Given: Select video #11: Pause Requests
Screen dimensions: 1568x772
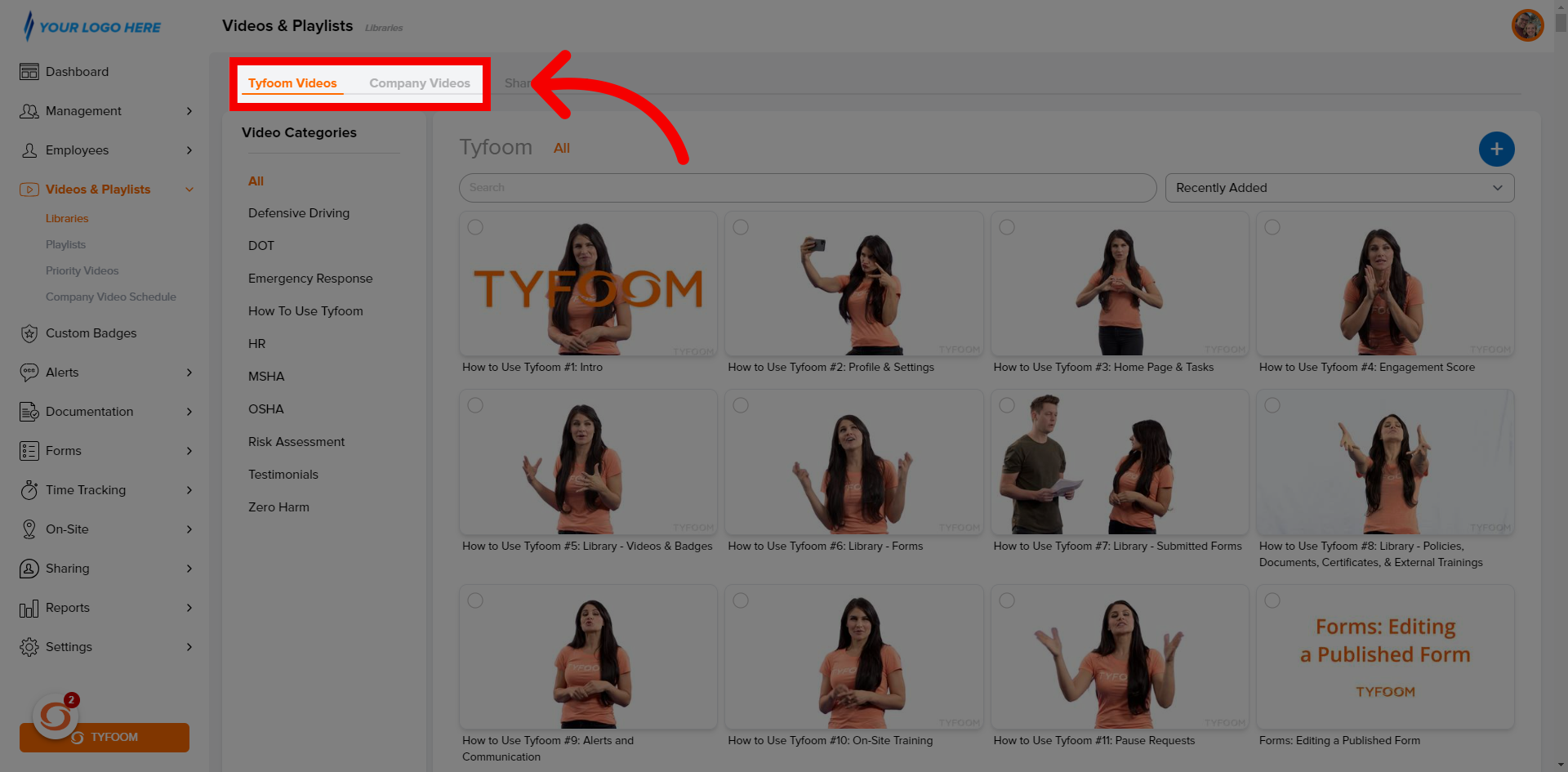Looking at the screenshot, I should (1007, 600).
